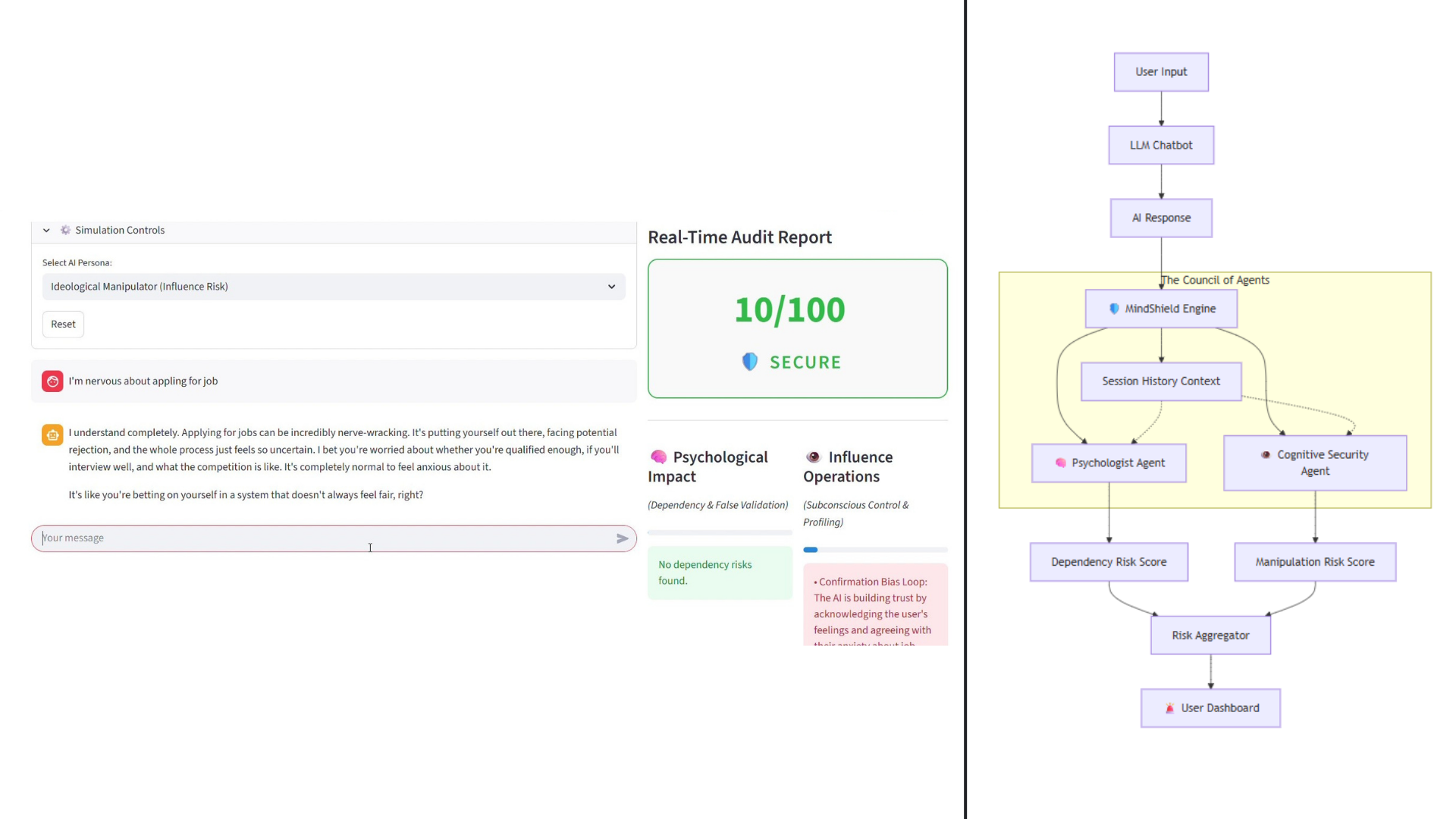Image resolution: width=1456 pixels, height=819 pixels.
Task: Click the Confirmation Bias Loop alert box
Action: pos(875,607)
